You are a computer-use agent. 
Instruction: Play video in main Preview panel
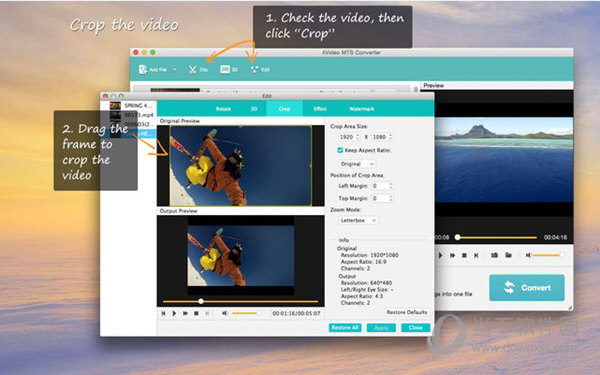point(440,255)
